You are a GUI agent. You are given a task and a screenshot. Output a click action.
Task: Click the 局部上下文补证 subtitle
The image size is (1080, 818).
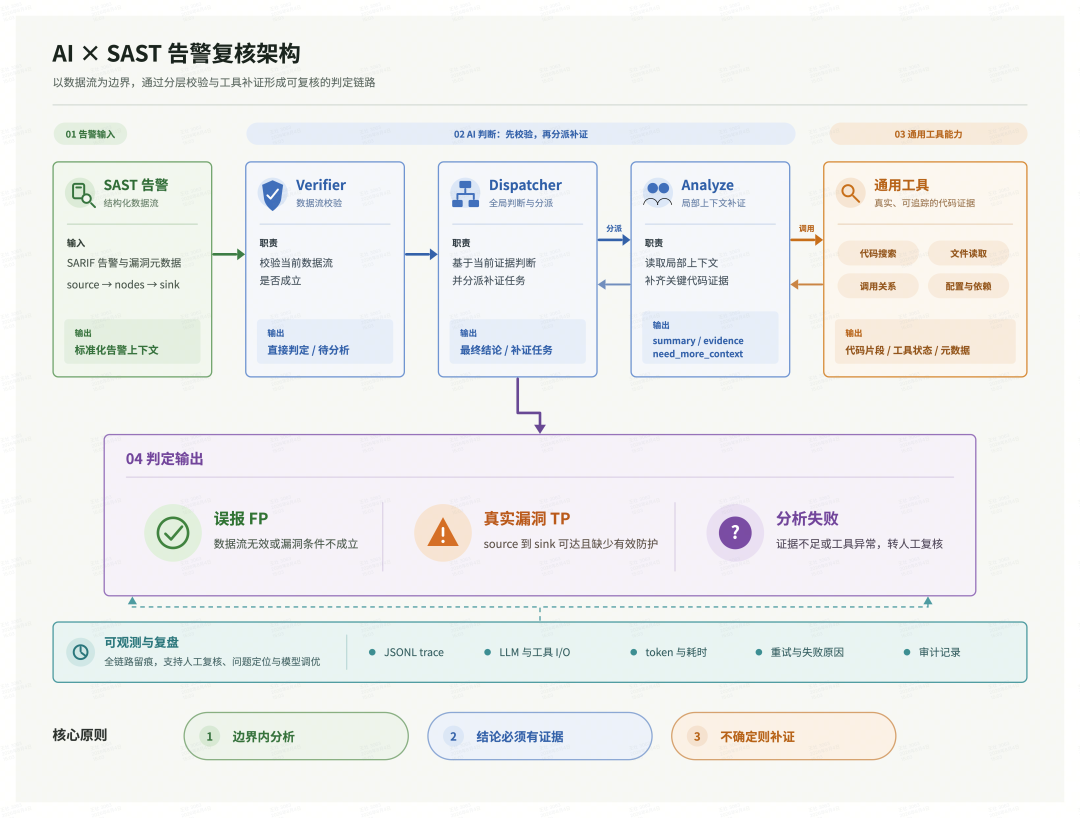point(714,203)
